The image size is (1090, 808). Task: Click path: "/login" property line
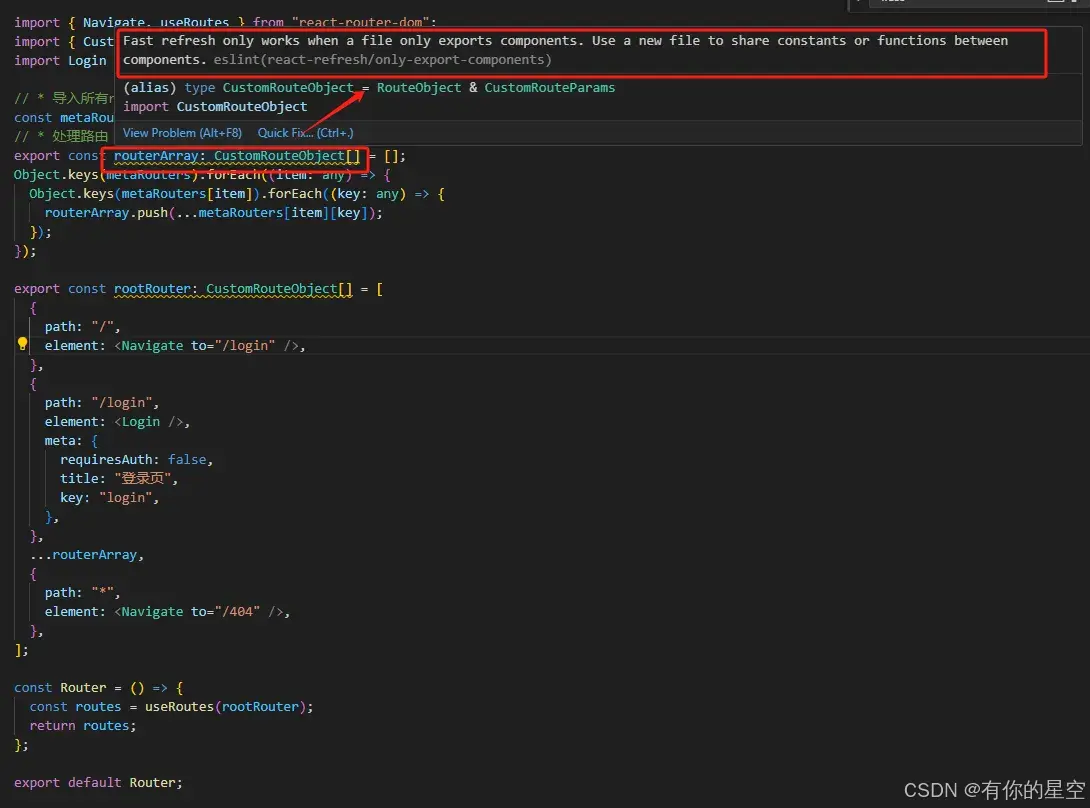101,403
